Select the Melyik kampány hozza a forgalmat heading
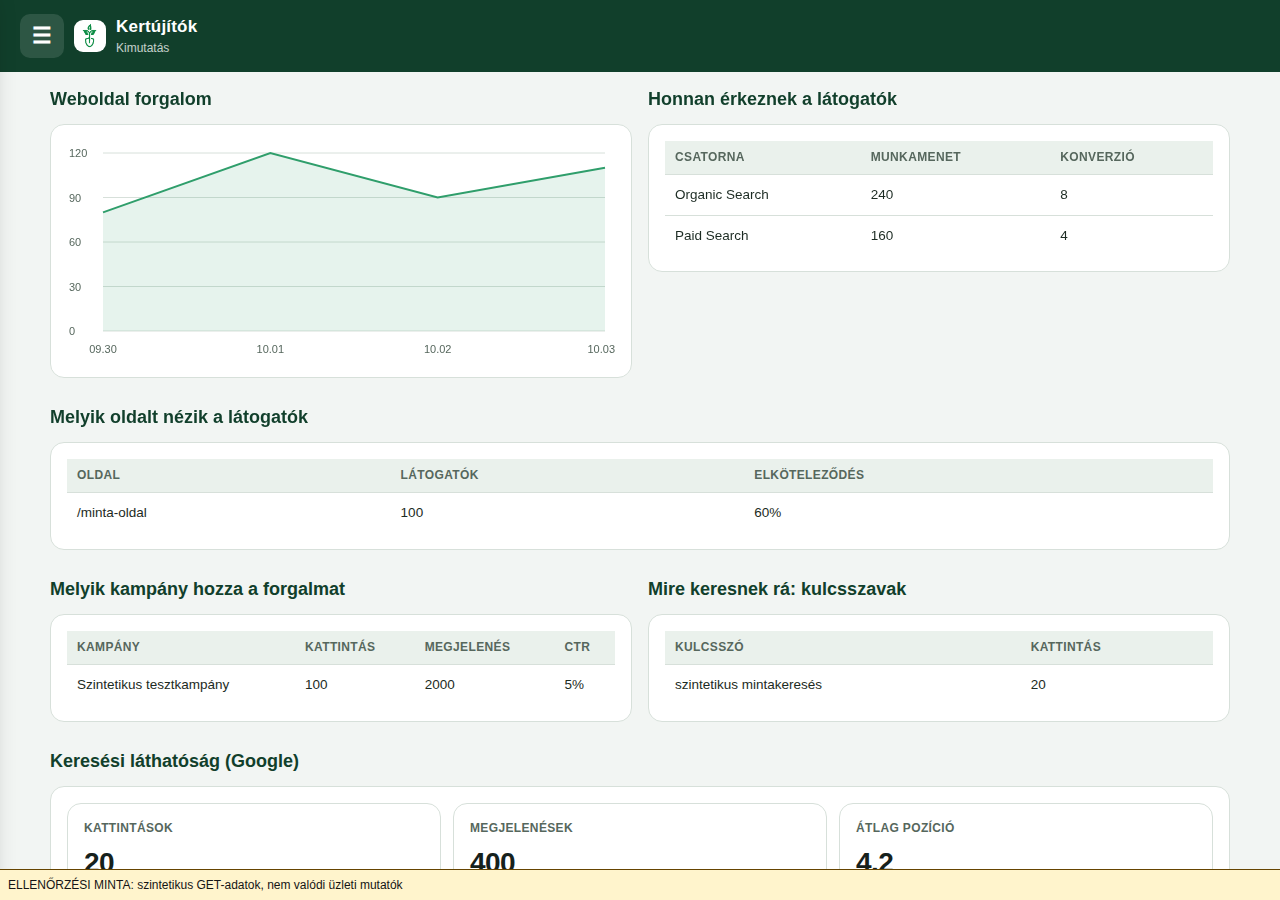The height and width of the screenshot is (900, 1280). 198,589
